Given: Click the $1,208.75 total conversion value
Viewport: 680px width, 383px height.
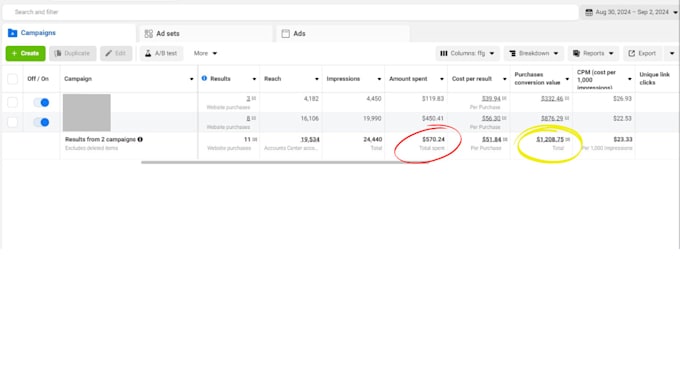Looking at the screenshot, I should pos(550,139).
